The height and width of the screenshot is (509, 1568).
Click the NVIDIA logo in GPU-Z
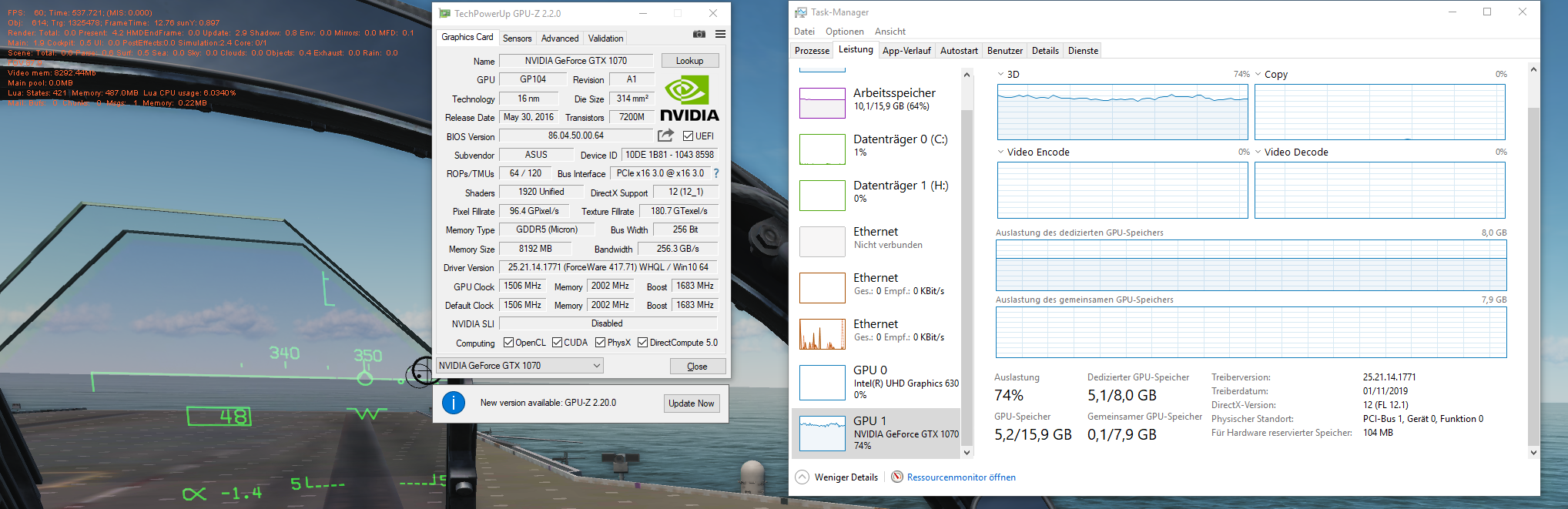click(689, 99)
